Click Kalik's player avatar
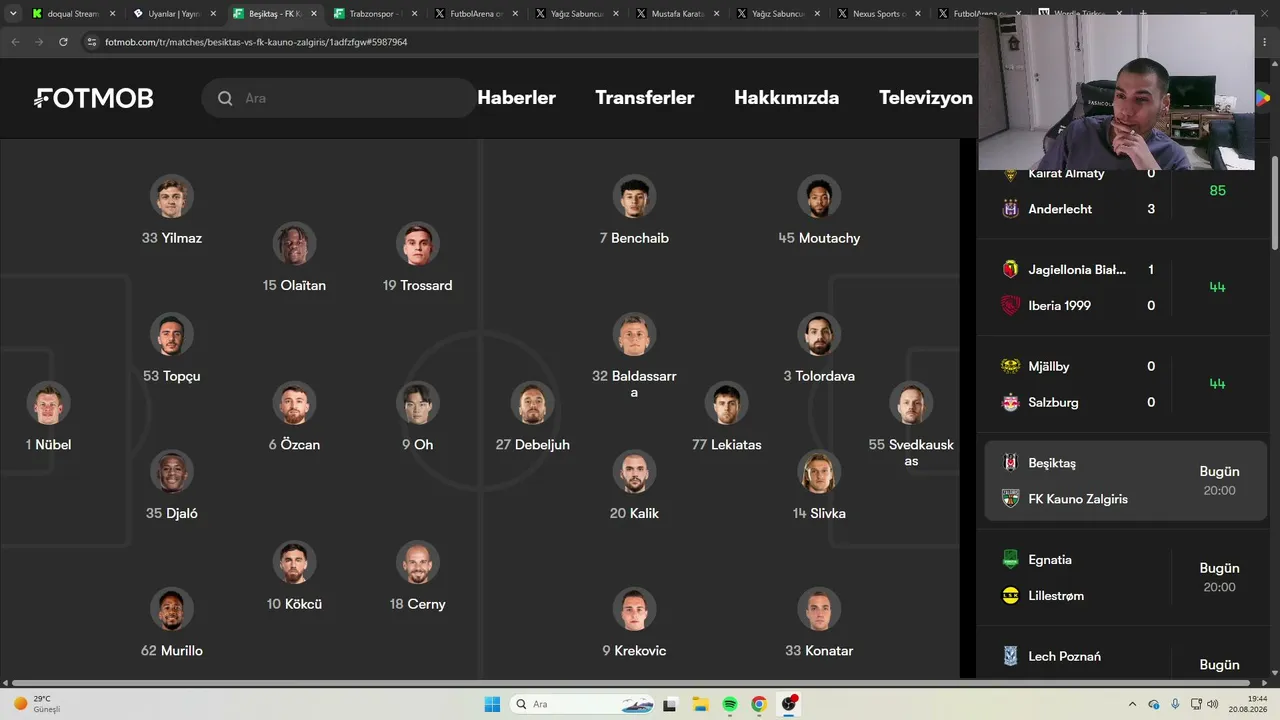The height and width of the screenshot is (720, 1280). 634,472
